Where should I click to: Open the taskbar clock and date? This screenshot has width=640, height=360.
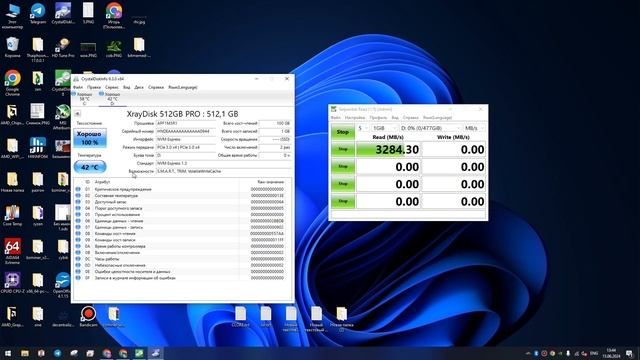[x=611, y=353]
